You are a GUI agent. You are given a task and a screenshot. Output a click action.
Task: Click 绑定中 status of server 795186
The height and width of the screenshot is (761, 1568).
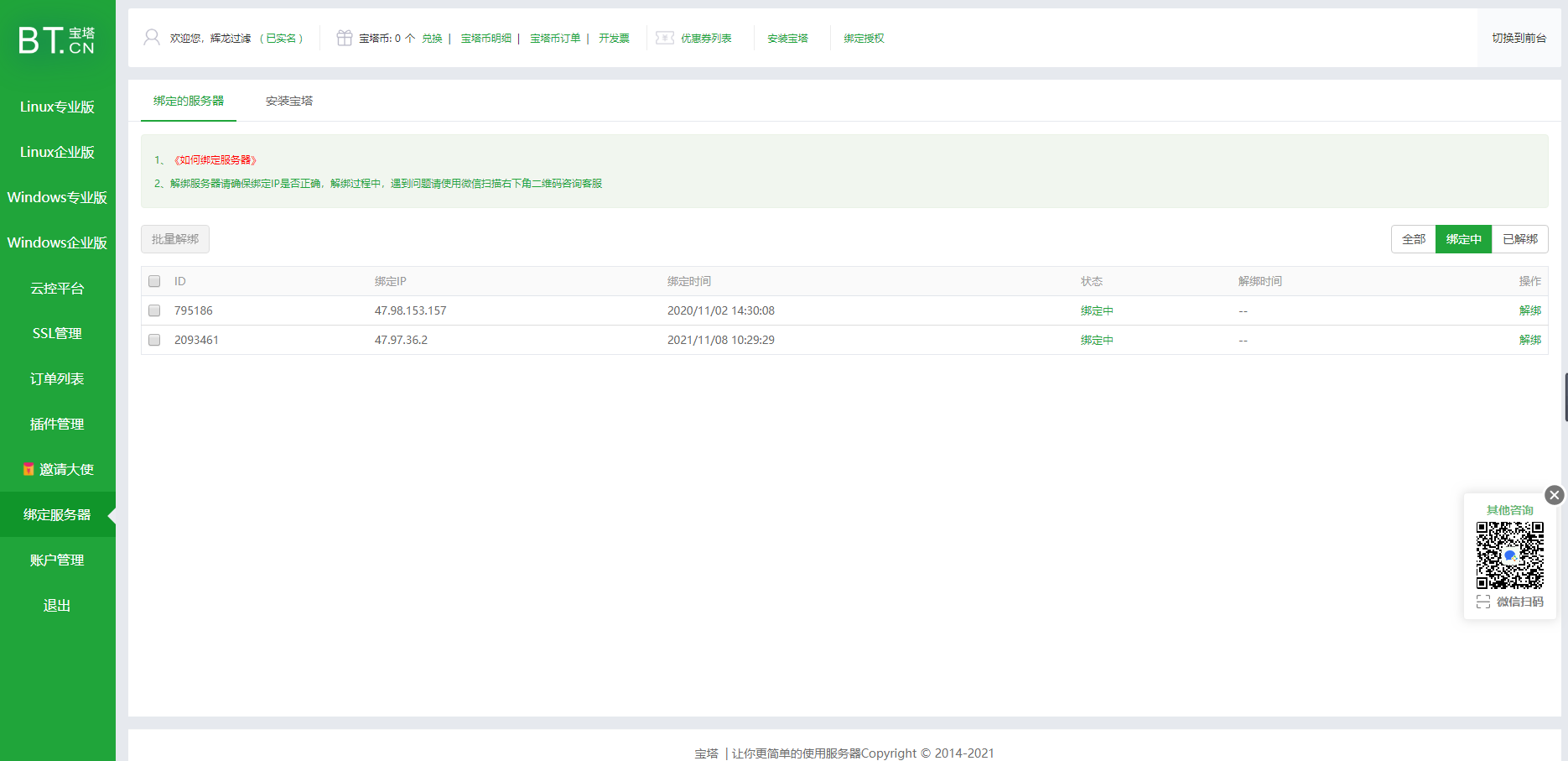(1097, 310)
